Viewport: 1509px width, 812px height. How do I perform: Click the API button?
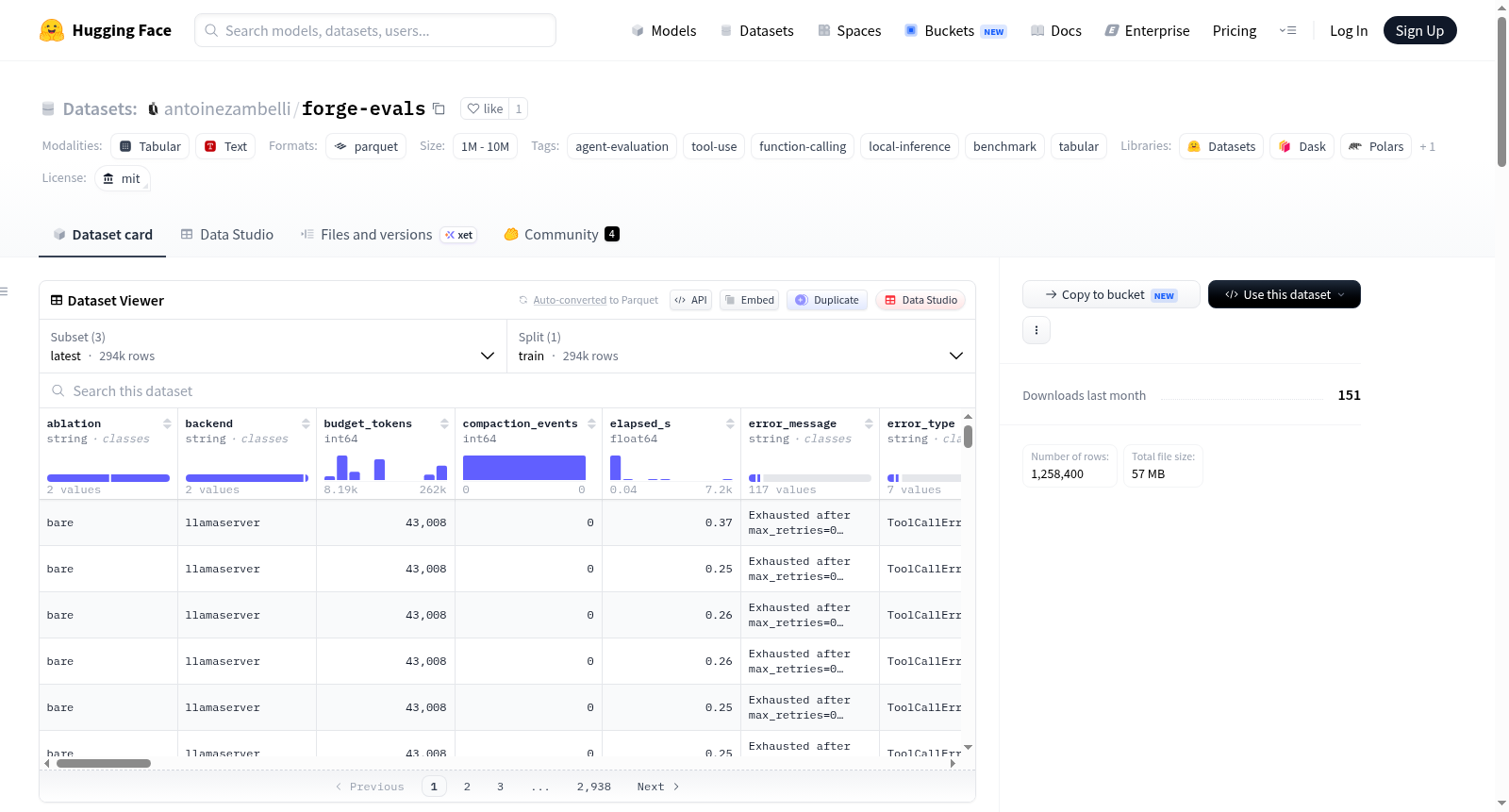coord(690,300)
